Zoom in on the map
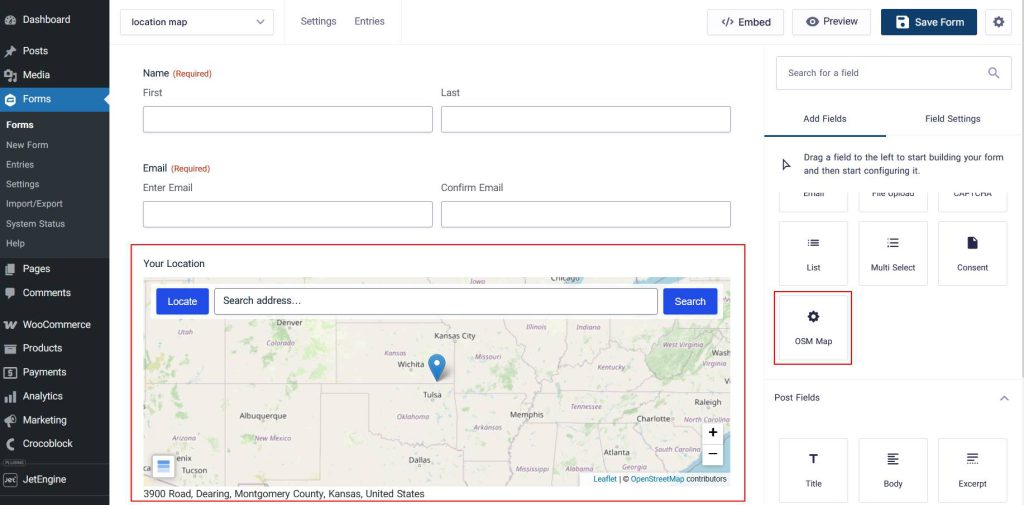The image size is (1024, 505). [x=712, y=432]
